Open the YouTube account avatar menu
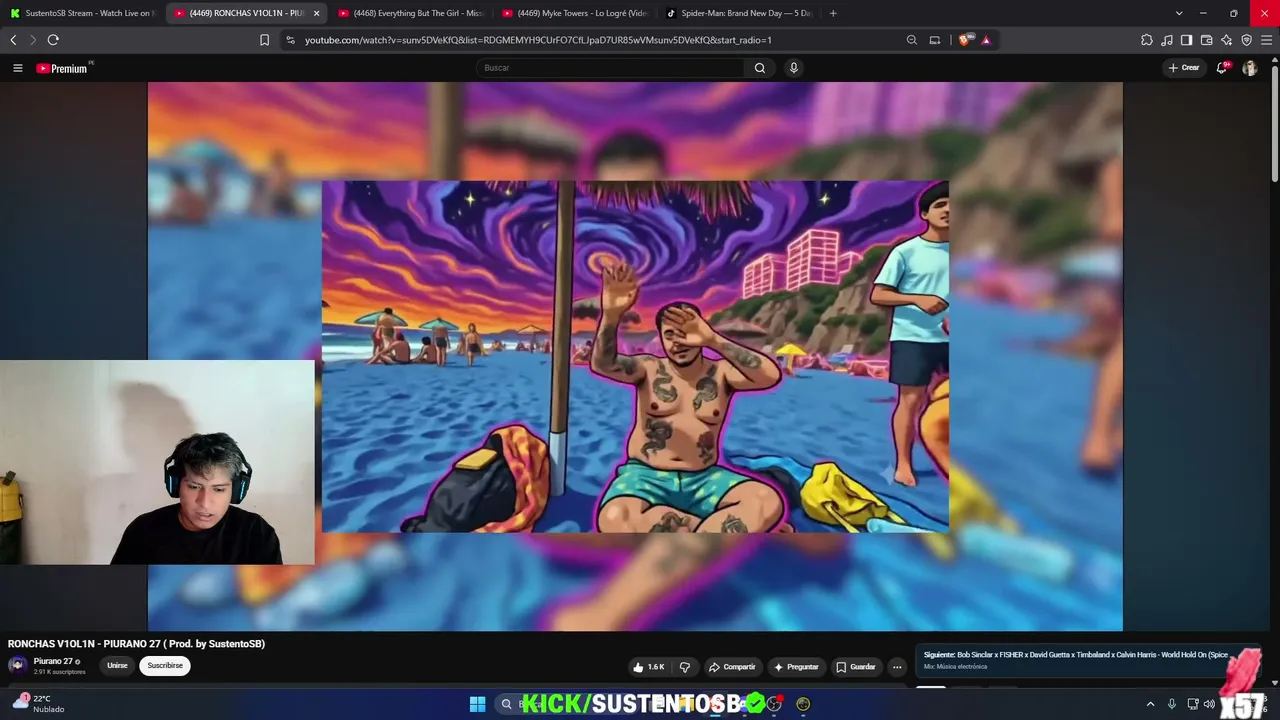The width and height of the screenshot is (1280, 720). (x=1249, y=68)
